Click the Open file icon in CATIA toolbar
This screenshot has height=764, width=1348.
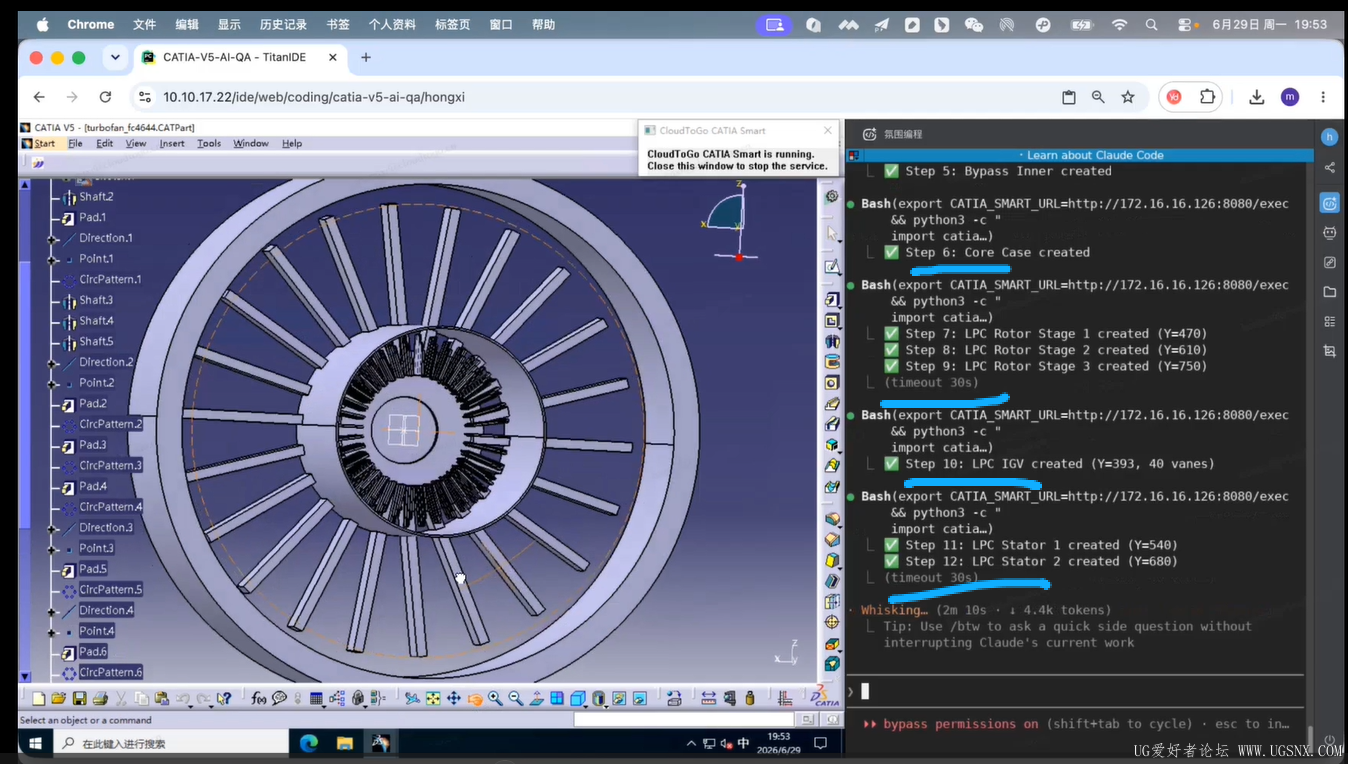click(59, 698)
